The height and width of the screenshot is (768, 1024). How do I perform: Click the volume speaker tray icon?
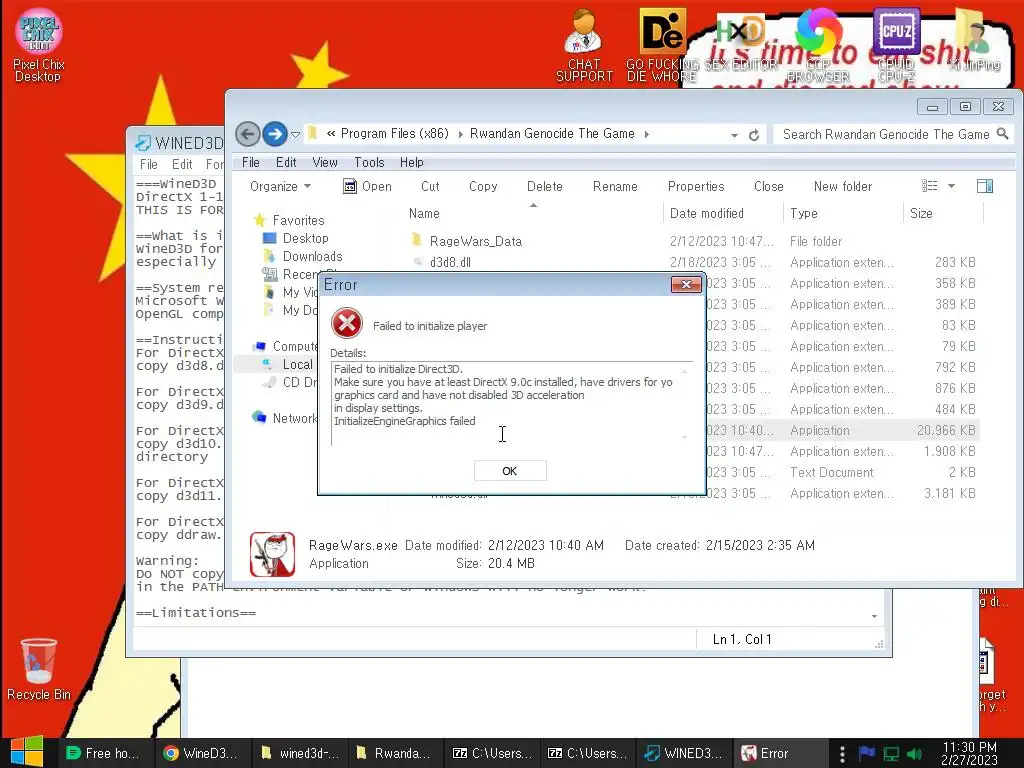point(915,754)
